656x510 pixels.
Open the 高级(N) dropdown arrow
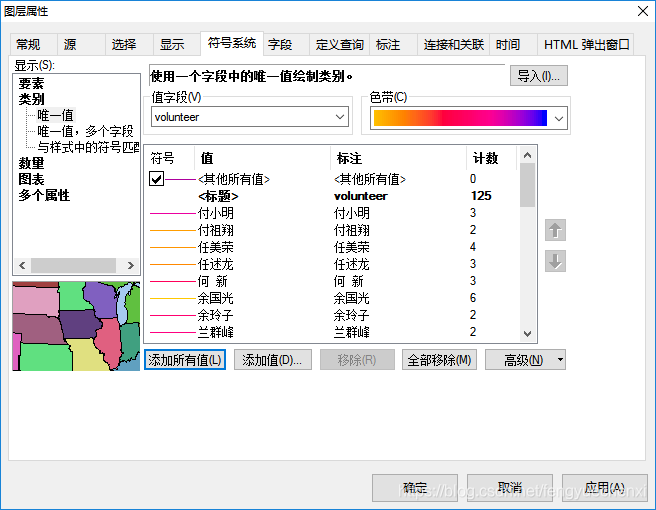(x=560, y=360)
